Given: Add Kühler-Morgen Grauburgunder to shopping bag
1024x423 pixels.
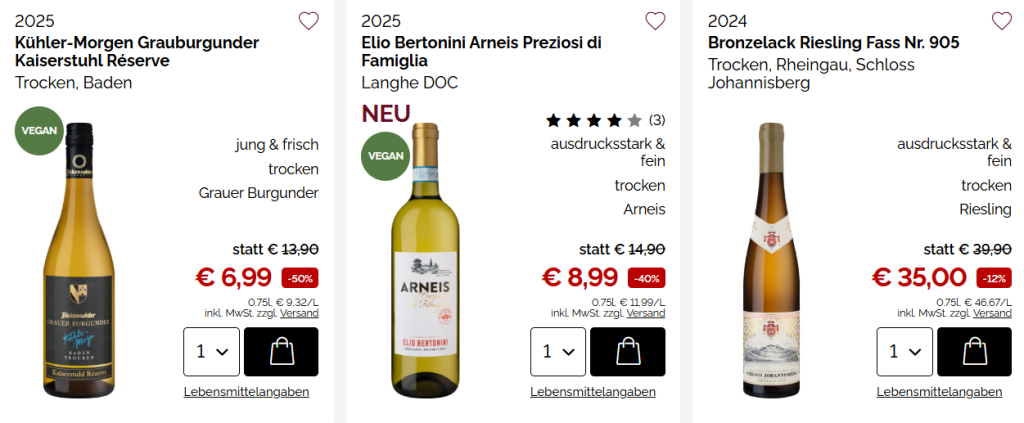Looking at the screenshot, I should click(x=281, y=352).
